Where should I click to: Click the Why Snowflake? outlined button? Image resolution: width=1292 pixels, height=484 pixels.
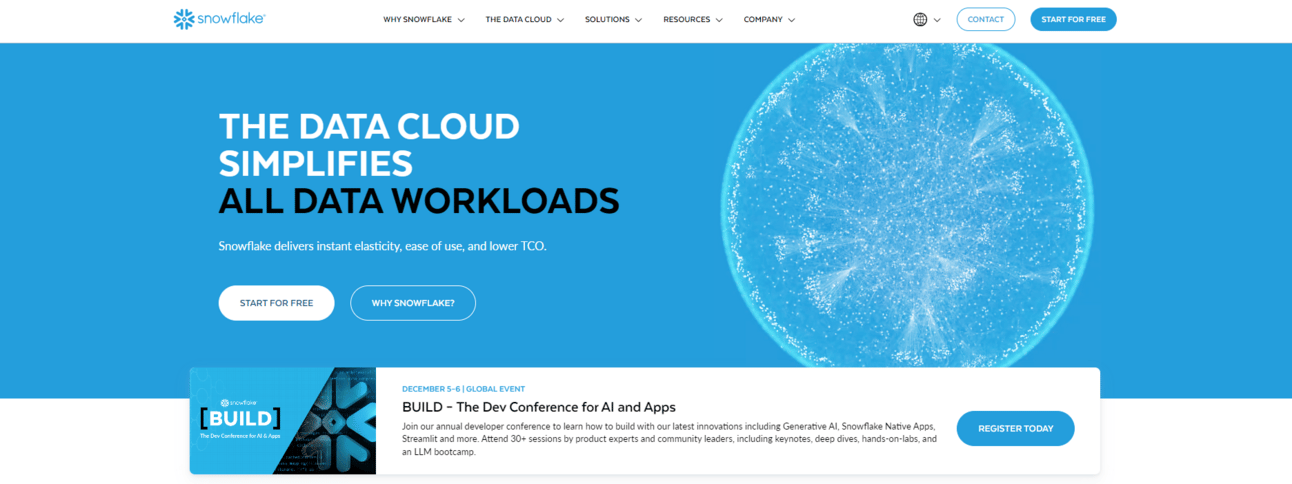pos(413,303)
